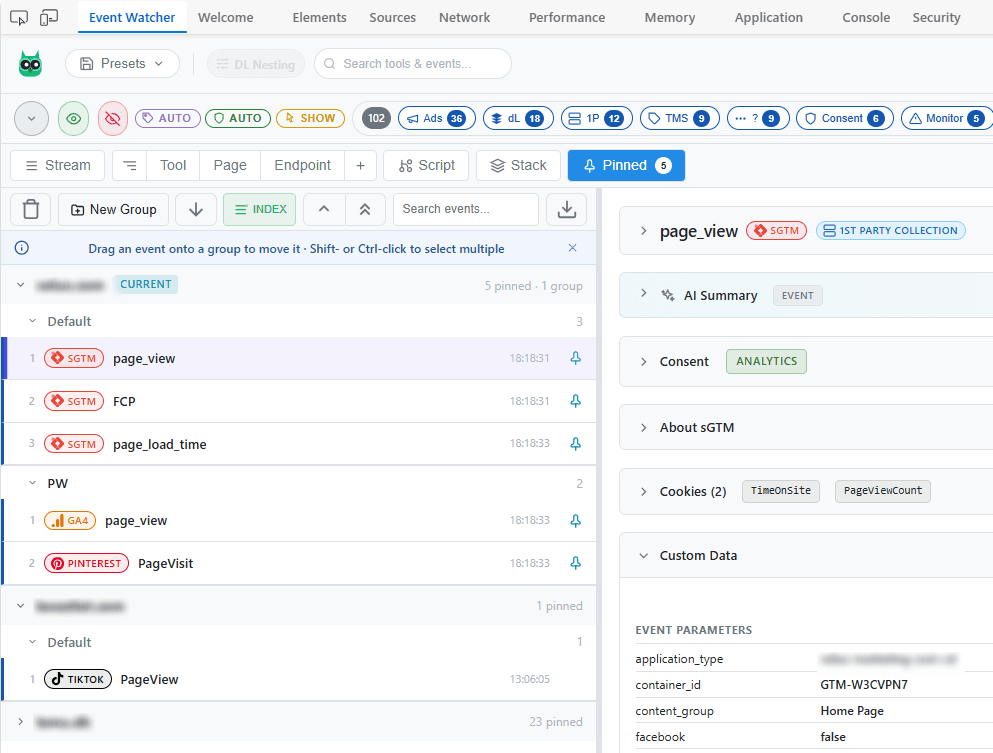Collapse the Custom Data section
993x753 pixels.
tap(643, 555)
